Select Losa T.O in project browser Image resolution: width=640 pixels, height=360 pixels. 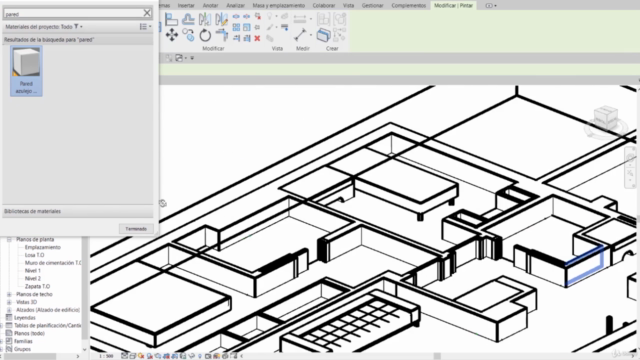pyautogui.click(x=34, y=255)
